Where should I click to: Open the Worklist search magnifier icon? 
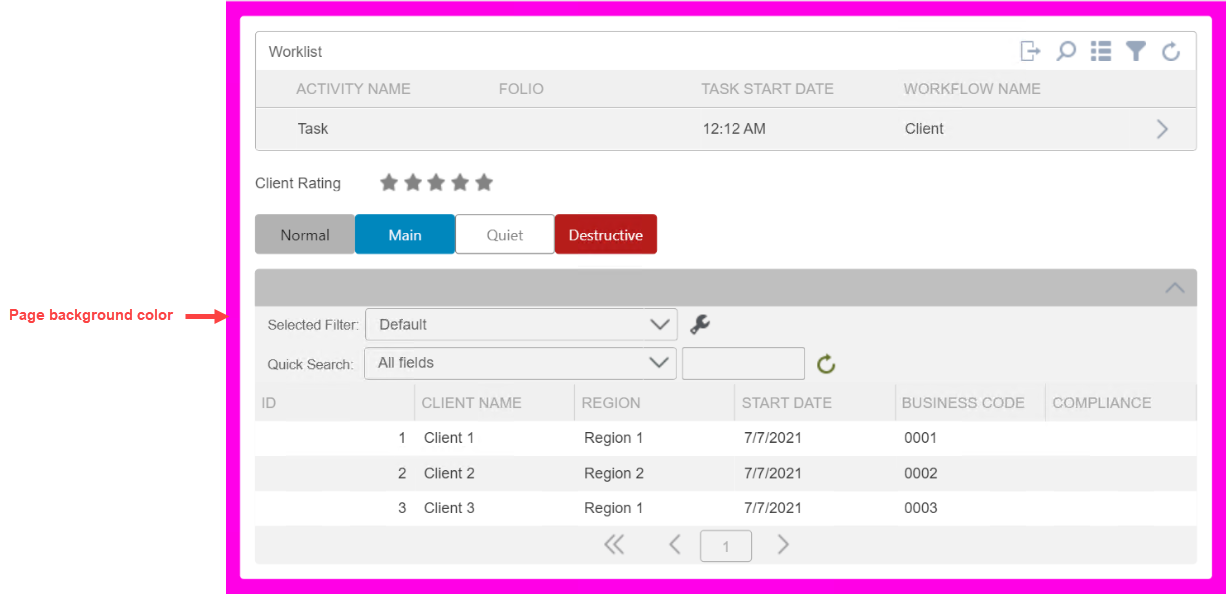pyautogui.click(x=1066, y=51)
